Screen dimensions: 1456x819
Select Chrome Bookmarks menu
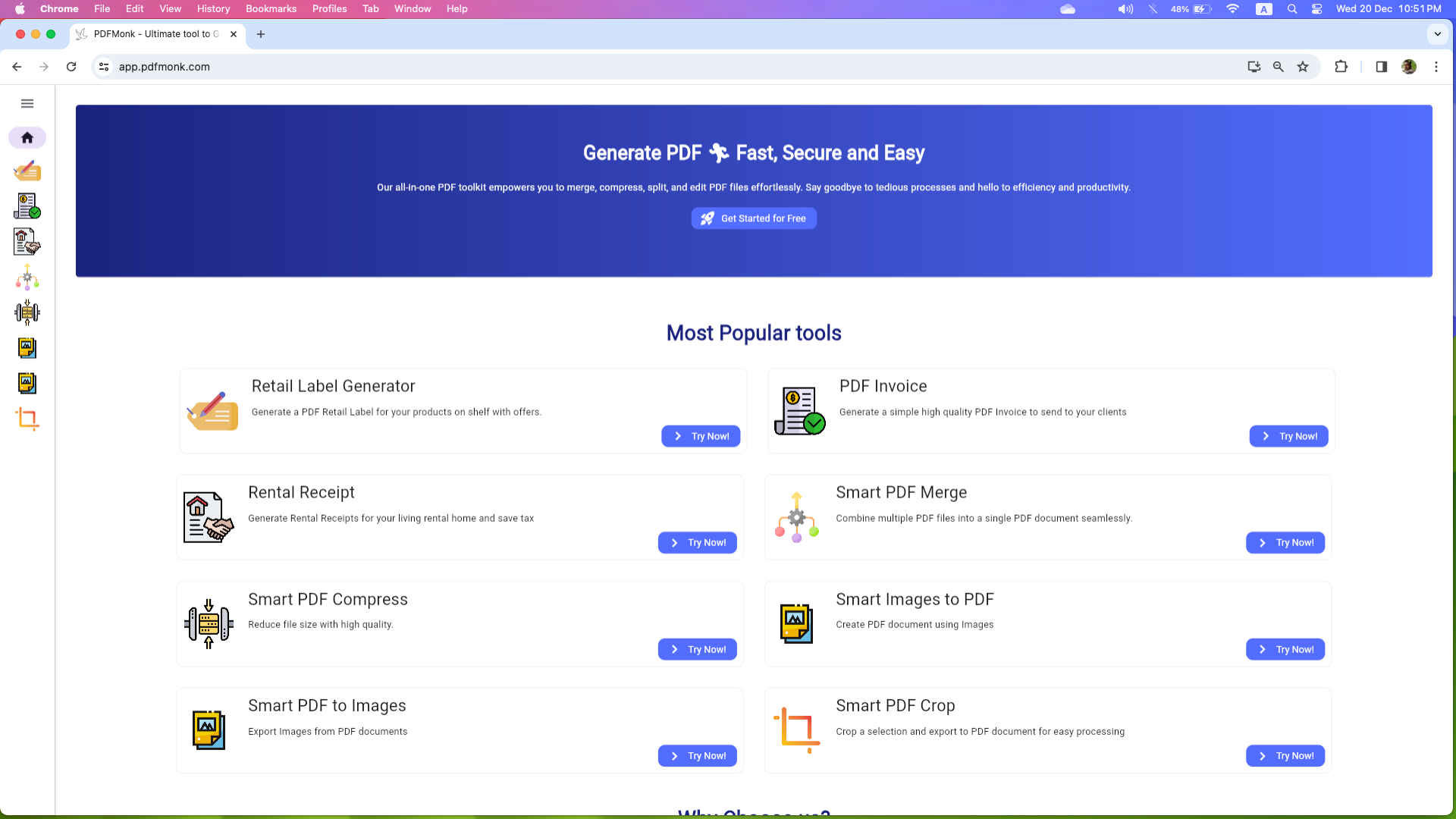coord(270,9)
